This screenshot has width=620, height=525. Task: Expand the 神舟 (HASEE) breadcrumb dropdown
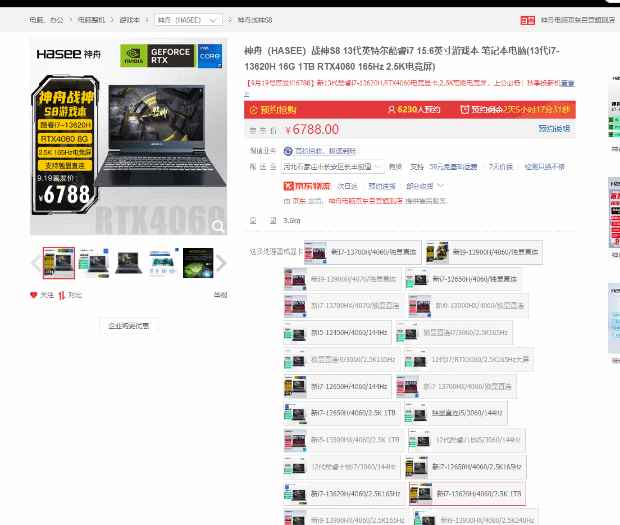click(x=189, y=19)
